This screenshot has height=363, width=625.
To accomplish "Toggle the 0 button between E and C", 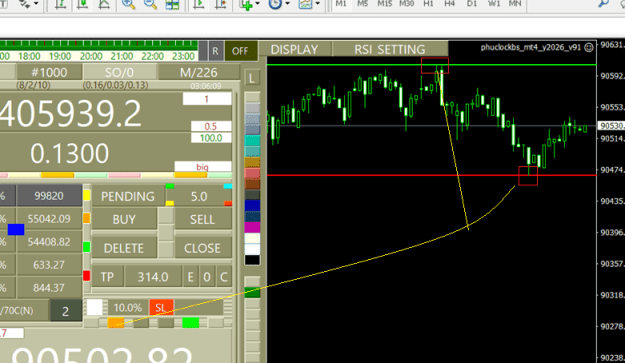I will (207, 277).
